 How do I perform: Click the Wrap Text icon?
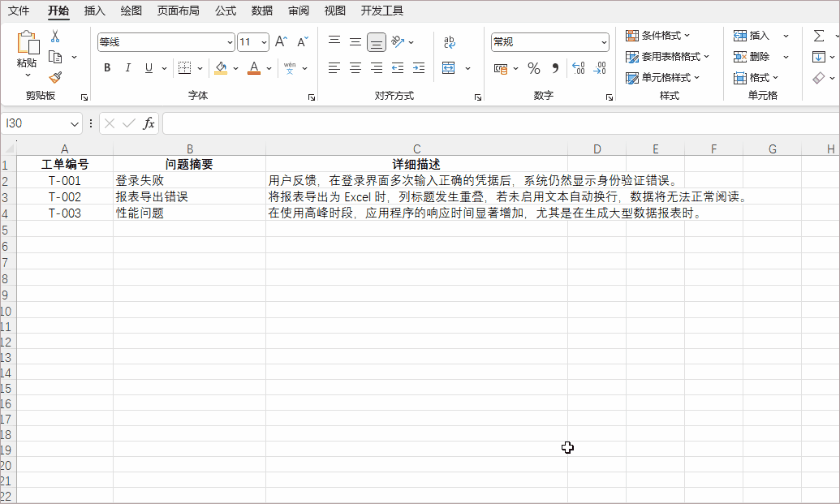pyautogui.click(x=449, y=42)
